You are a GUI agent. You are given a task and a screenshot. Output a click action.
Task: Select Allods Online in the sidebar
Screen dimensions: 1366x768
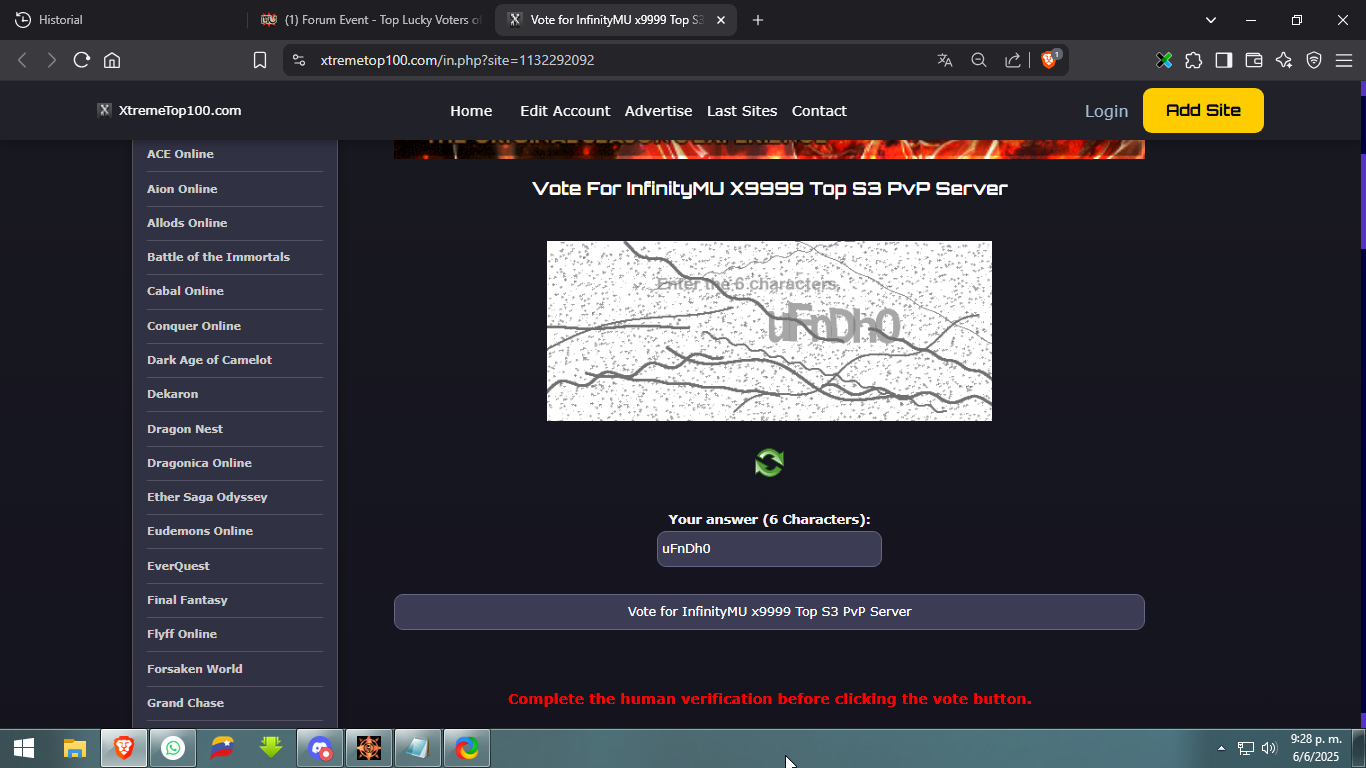(187, 223)
